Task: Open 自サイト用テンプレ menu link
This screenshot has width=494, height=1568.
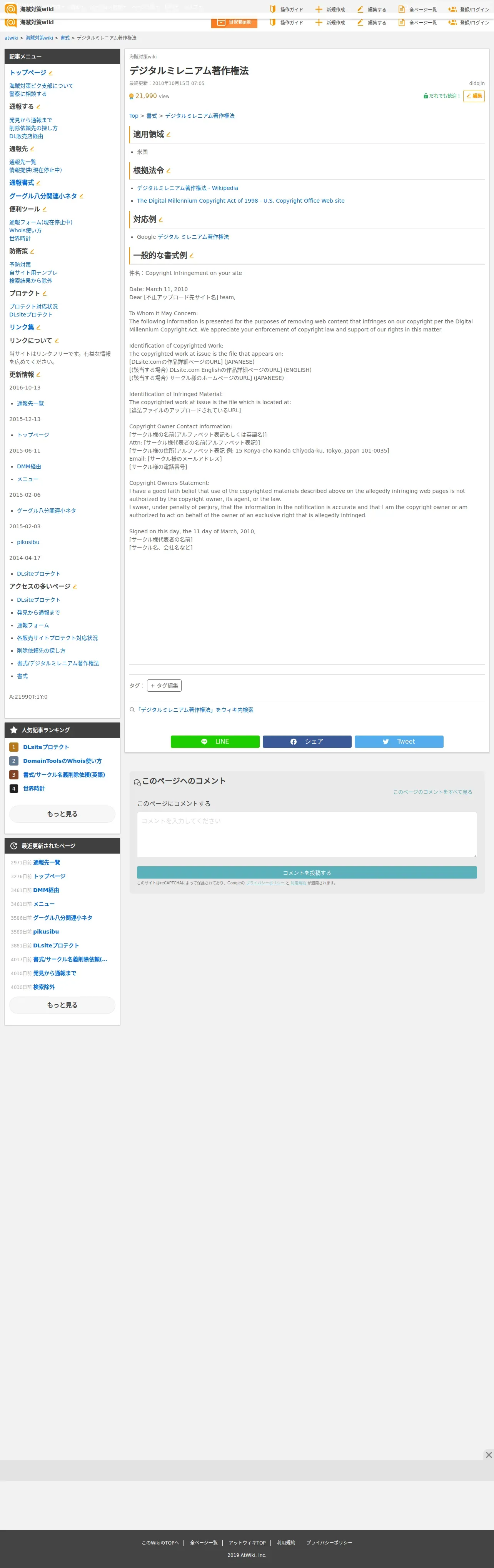Action: pos(33,273)
